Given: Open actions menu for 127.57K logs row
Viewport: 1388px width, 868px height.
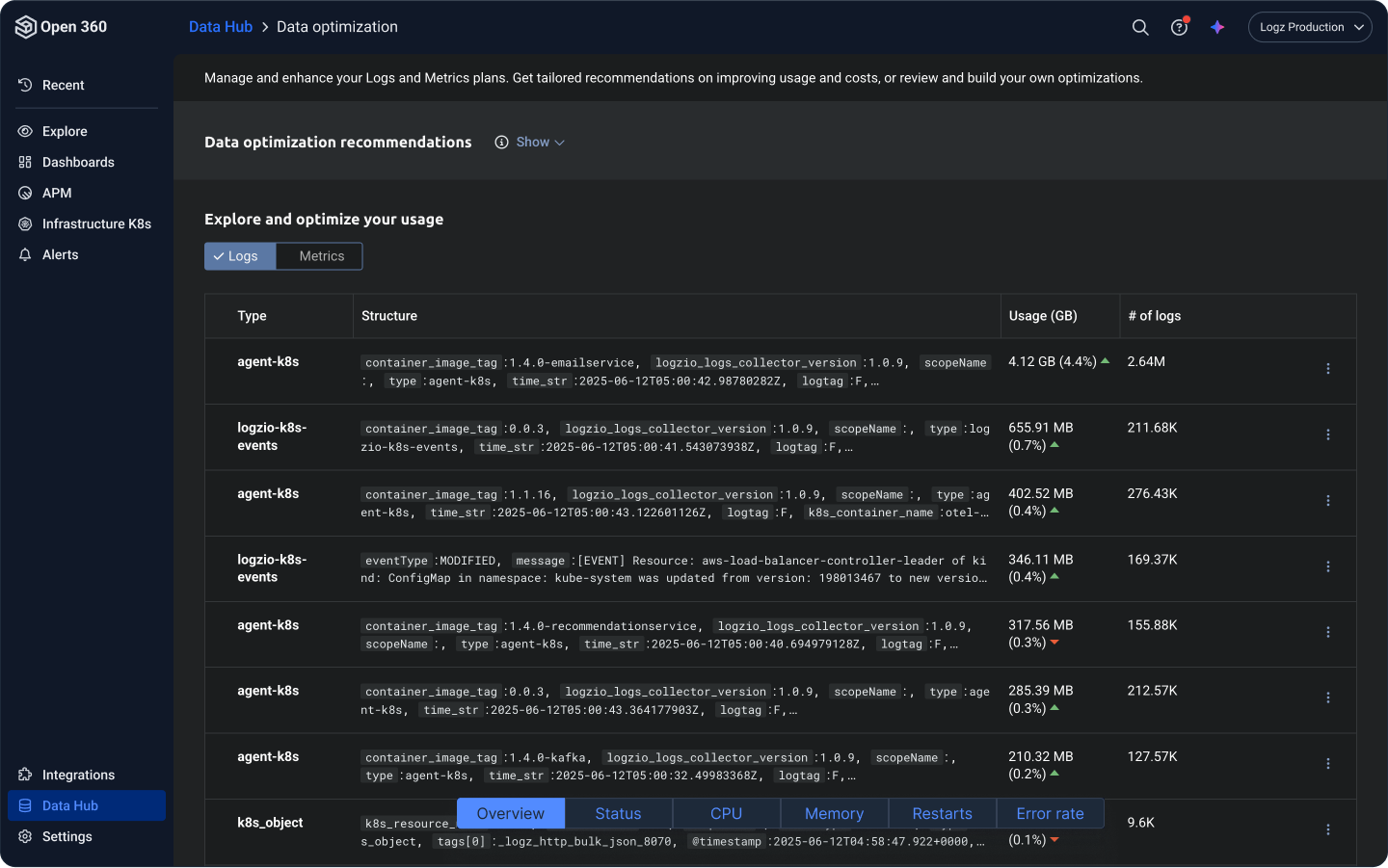Looking at the screenshot, I should 1328,764.
